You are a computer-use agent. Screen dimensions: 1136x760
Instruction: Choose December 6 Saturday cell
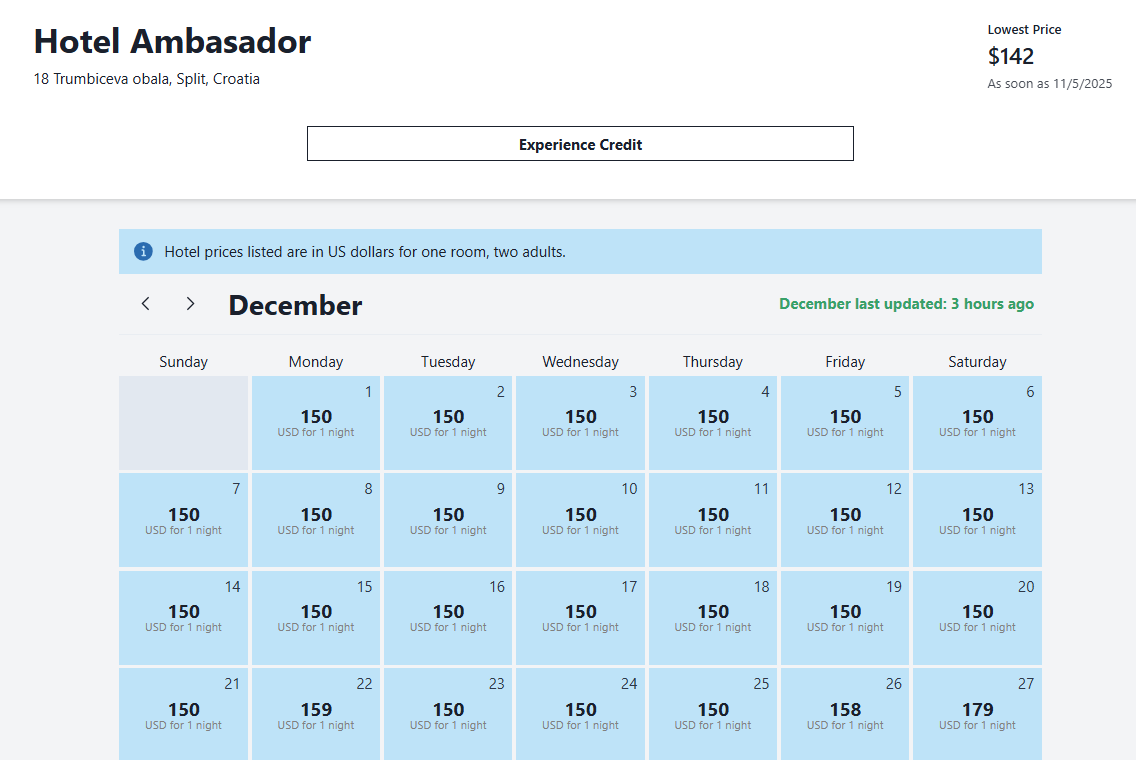(977, 423)
